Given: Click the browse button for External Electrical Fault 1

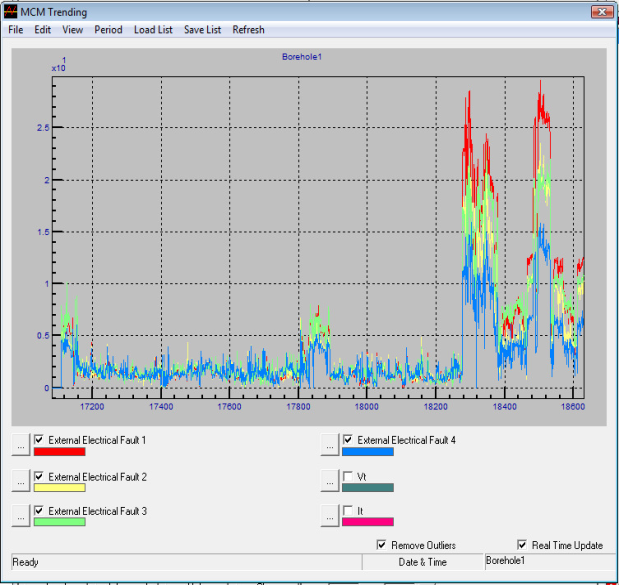Looking at the screenshot, I should coord(21,444).
